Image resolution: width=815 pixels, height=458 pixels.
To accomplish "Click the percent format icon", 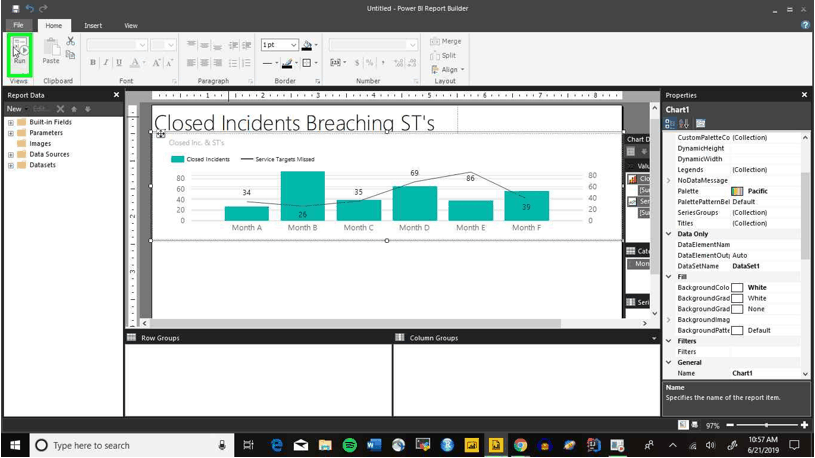I will click(370, 63).
